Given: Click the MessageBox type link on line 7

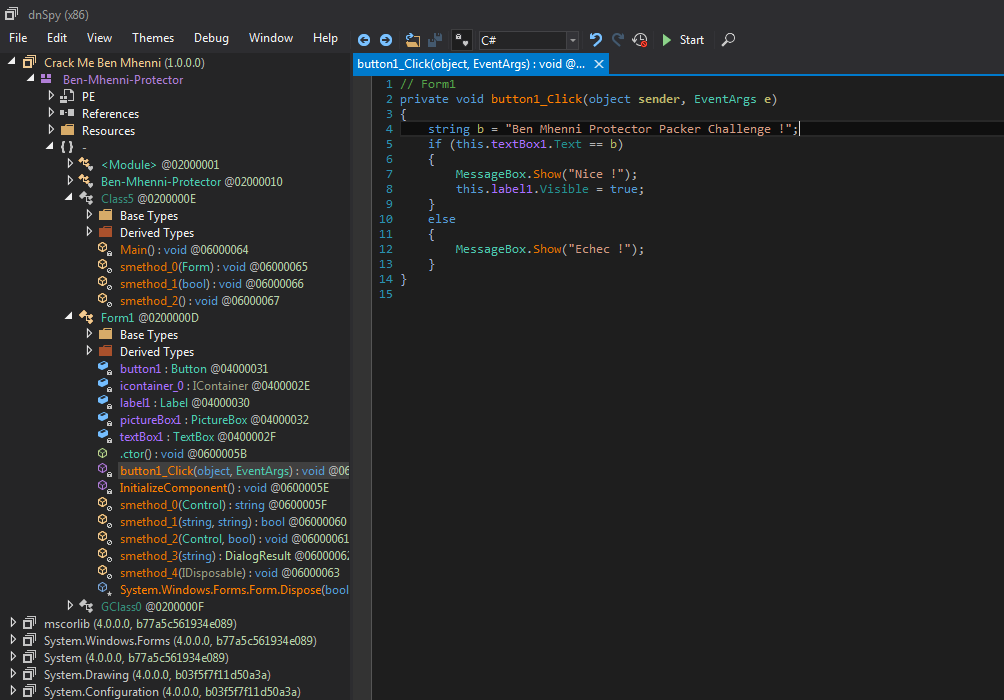Looking at the screenshot, I should 489,174.
